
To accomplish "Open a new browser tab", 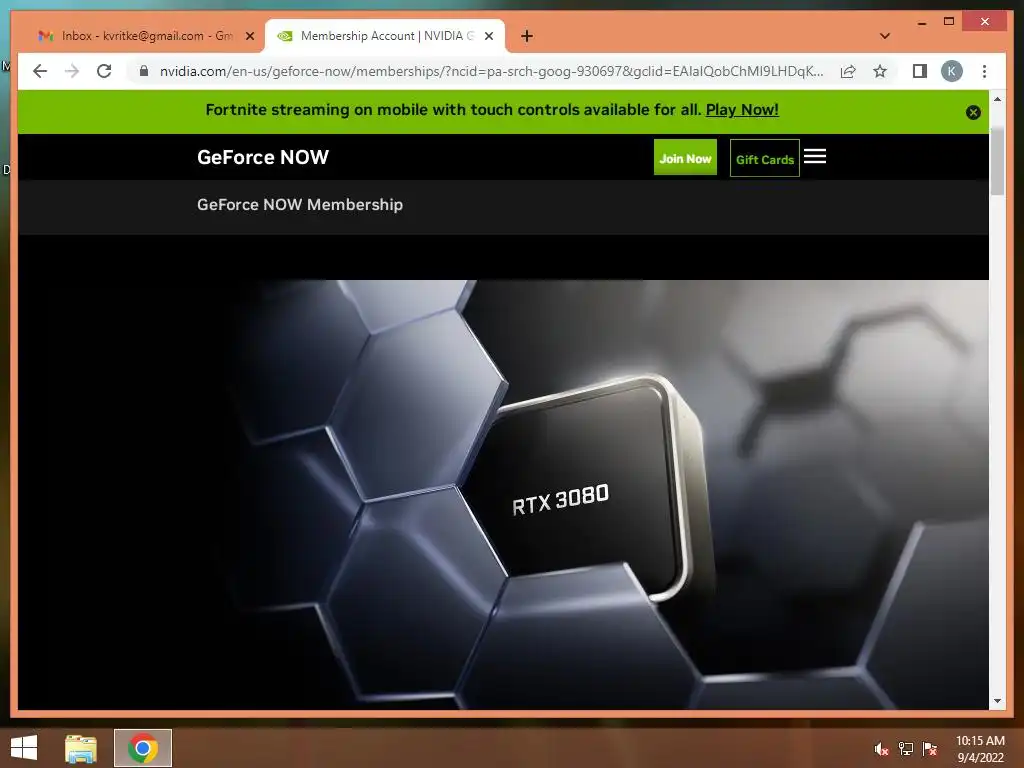I will tap(526, 36).
